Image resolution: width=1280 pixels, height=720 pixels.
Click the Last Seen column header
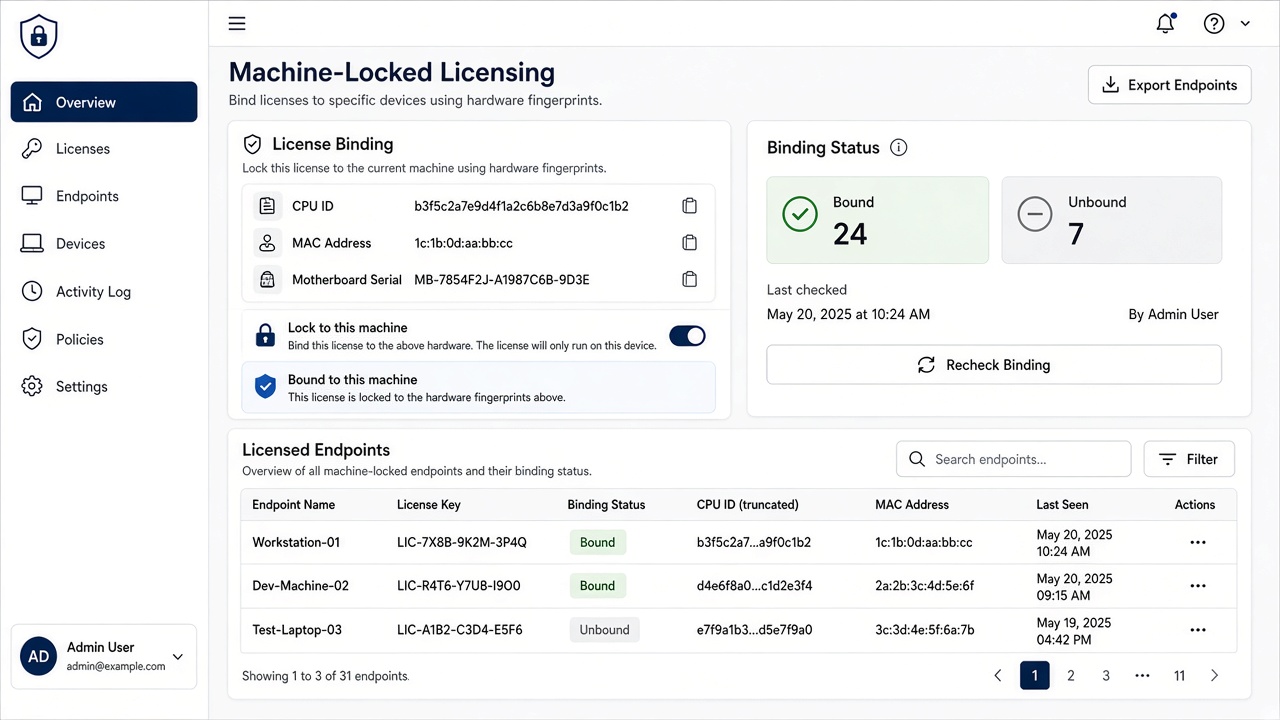pos(1062,505)
